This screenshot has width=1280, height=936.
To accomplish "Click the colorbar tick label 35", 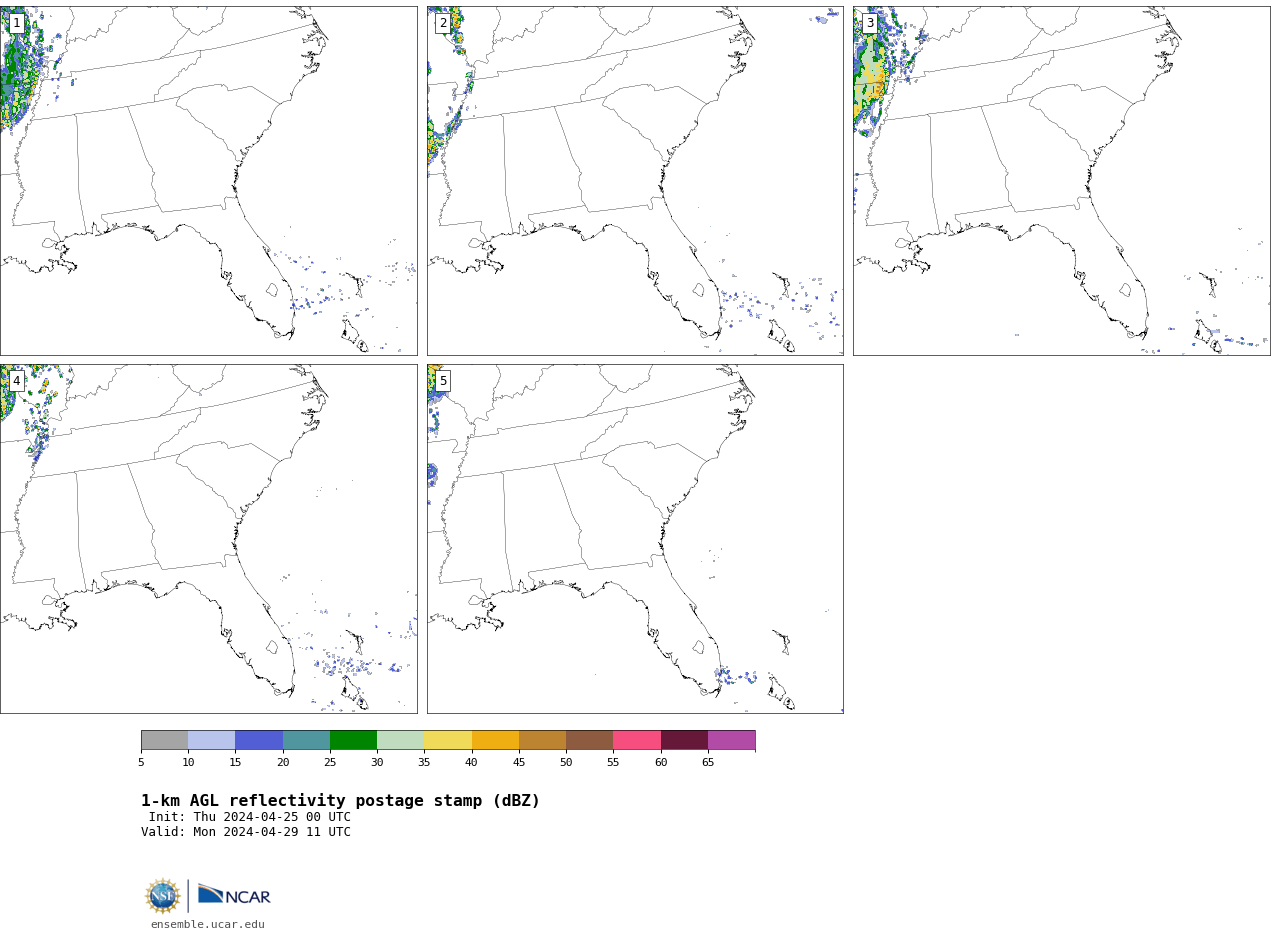I will click(424, 763).
